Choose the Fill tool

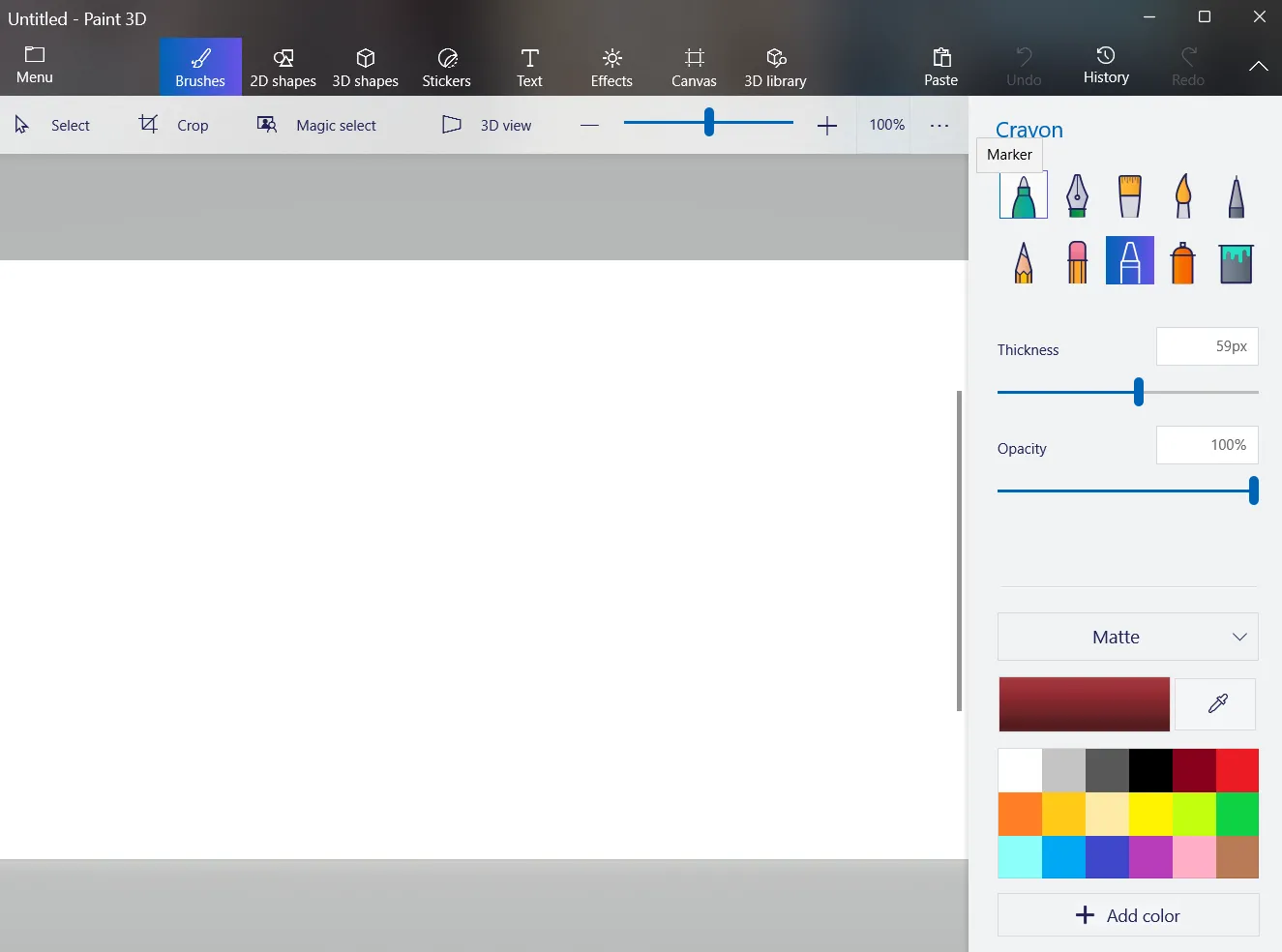(x=1236, y=260)
